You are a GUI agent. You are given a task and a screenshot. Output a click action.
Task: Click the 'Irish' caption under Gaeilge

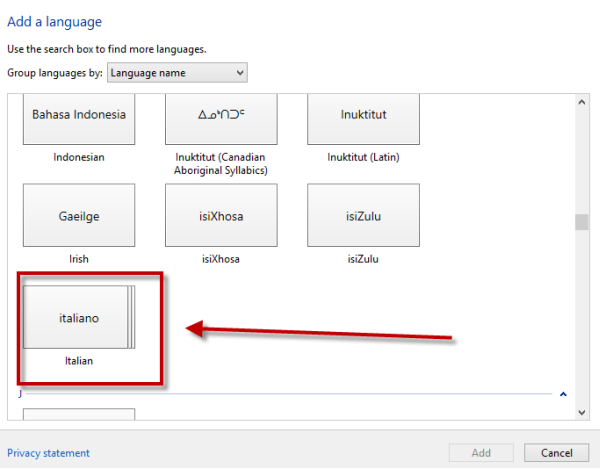click(79, 259)
